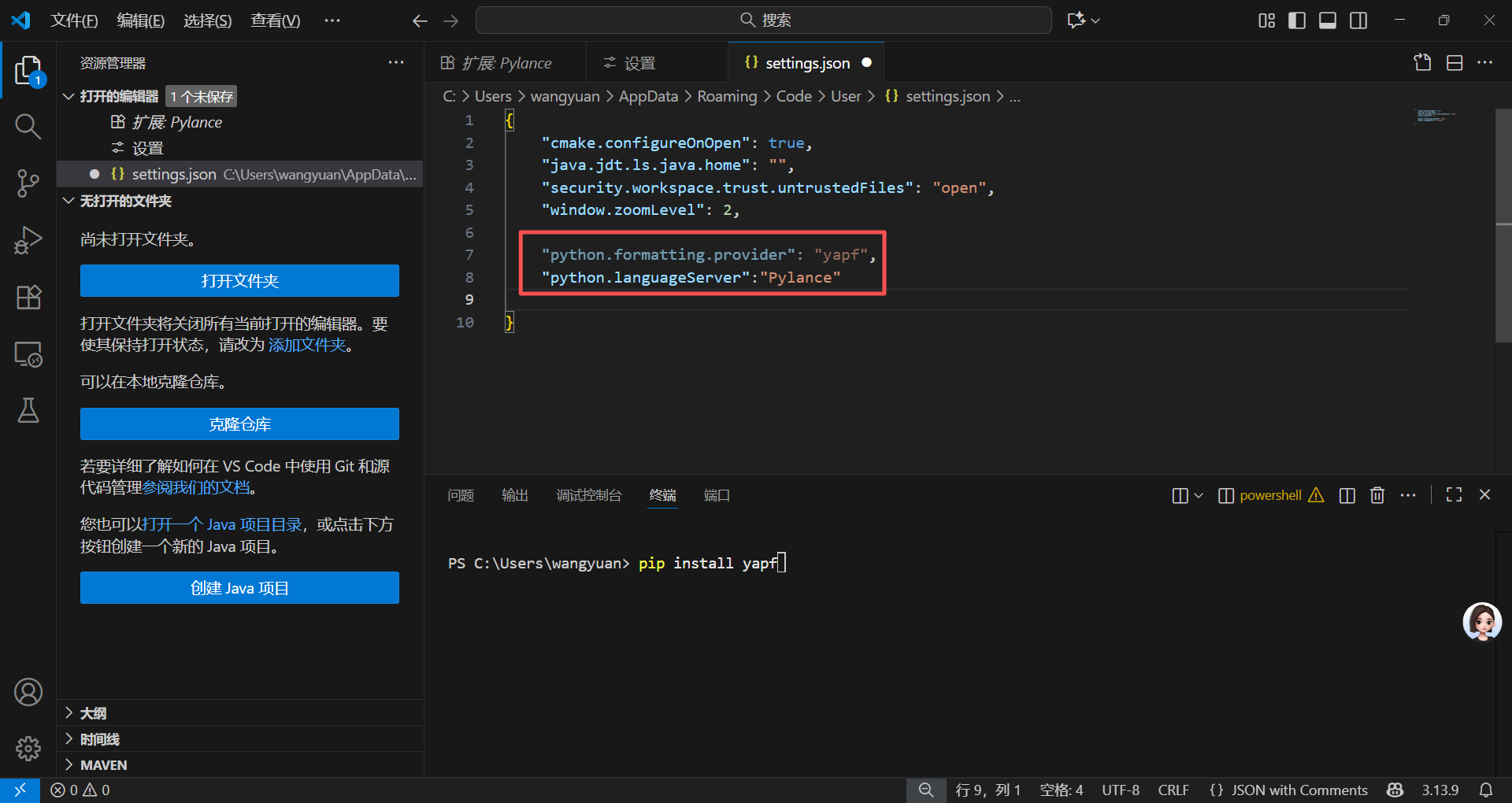Toggle the primary side bar visibility
The width and height of the screenshot is (1512, 803).
(1297, 20)
